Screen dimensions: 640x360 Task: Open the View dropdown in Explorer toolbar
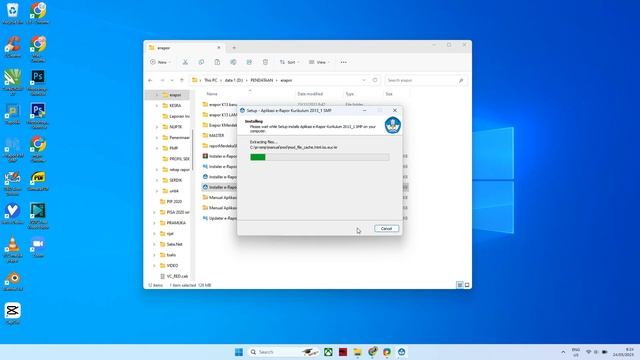320,62
